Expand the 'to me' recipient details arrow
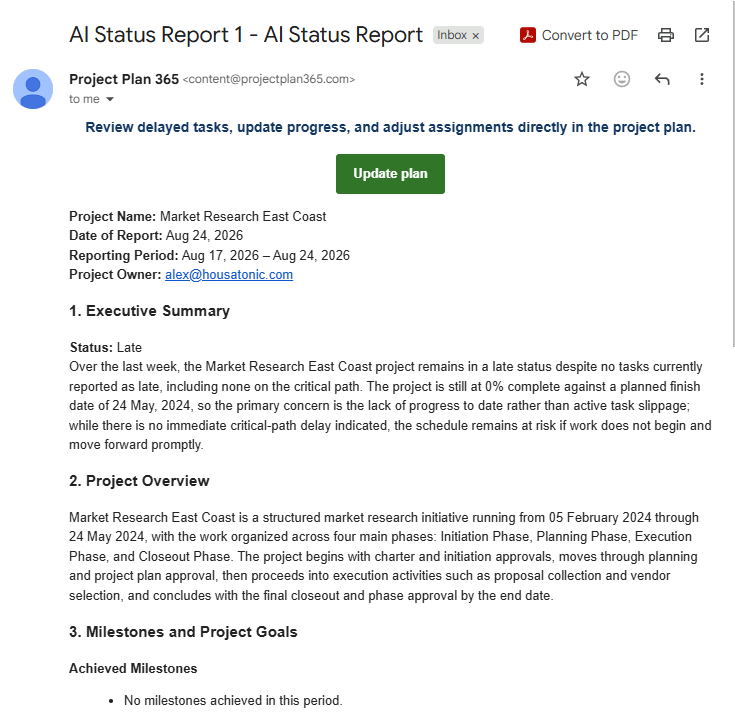735x713 pixels. coord(110,99)
